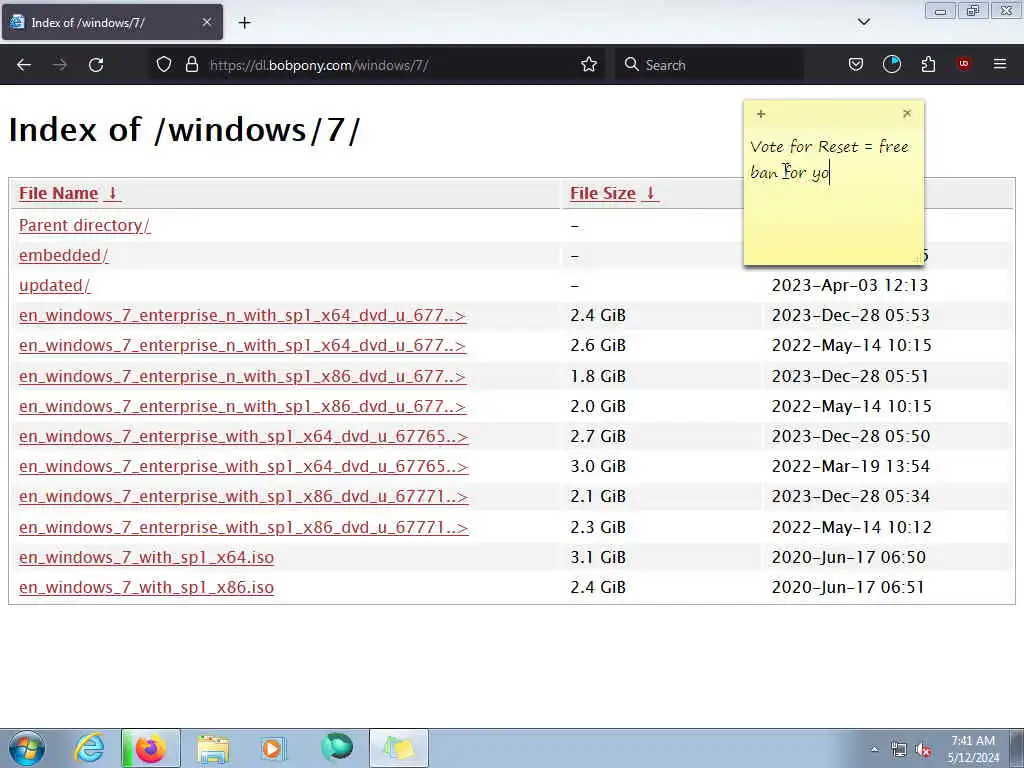Open muted volume tray icon

tap(923, 750)
